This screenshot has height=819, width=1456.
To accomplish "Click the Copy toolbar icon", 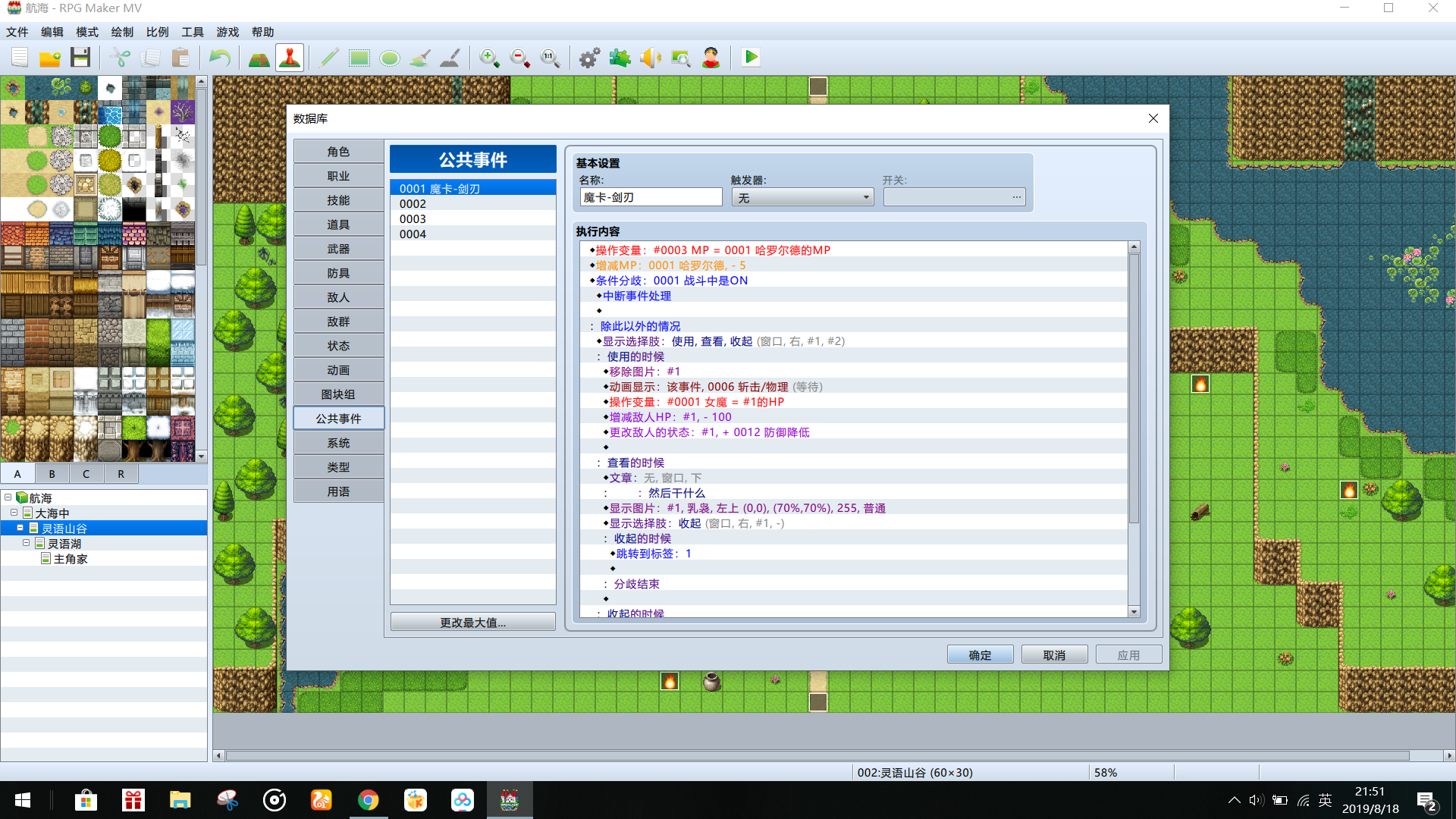I will tap(150, 58).
